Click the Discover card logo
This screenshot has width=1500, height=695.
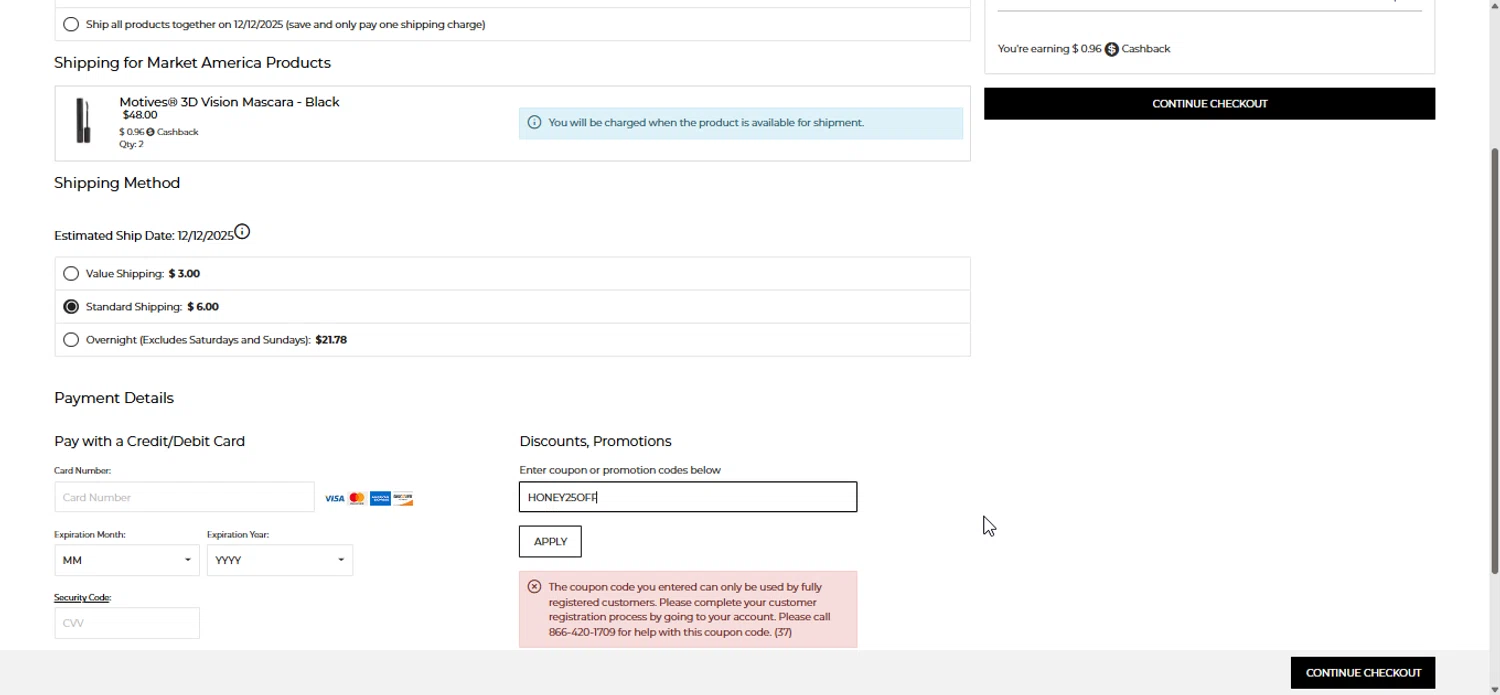[403, 498]
